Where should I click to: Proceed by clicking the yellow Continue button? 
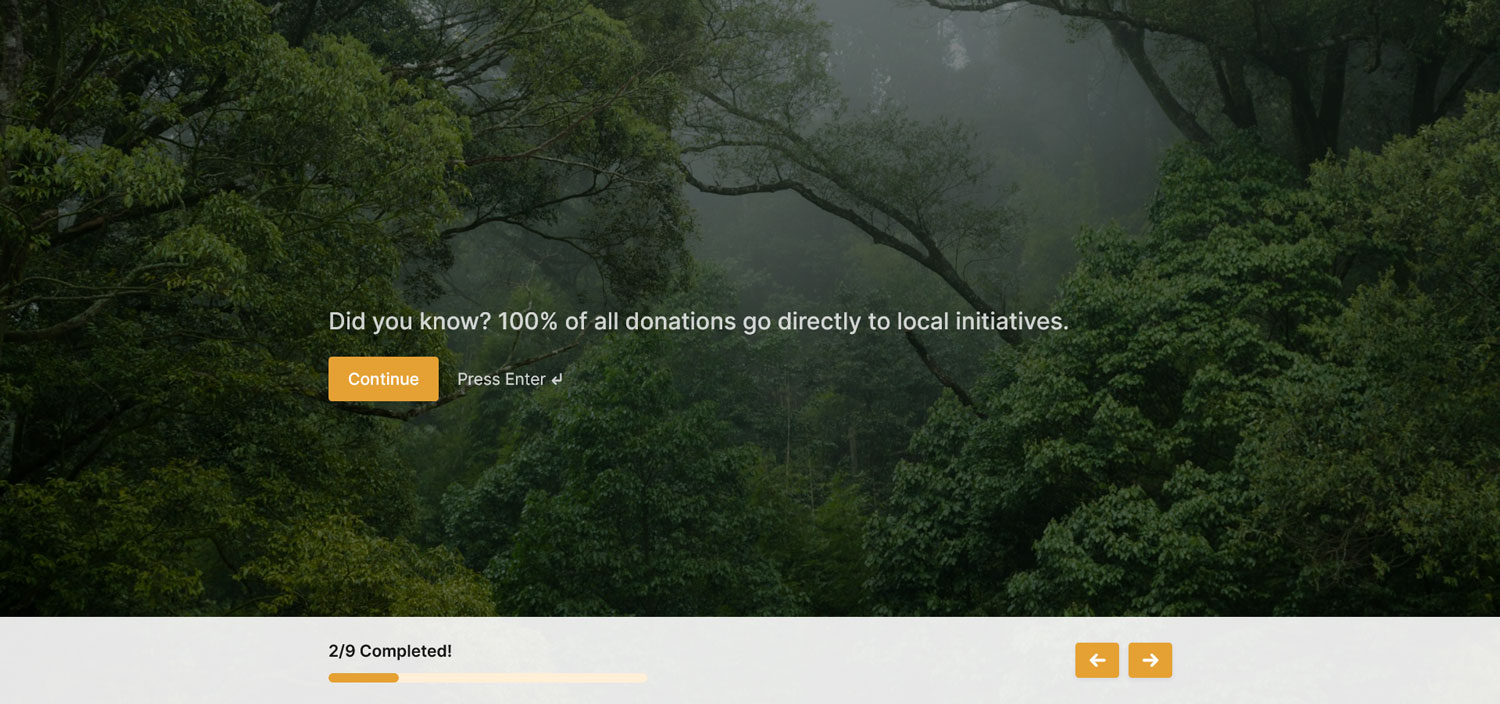(x=383, y=379)
